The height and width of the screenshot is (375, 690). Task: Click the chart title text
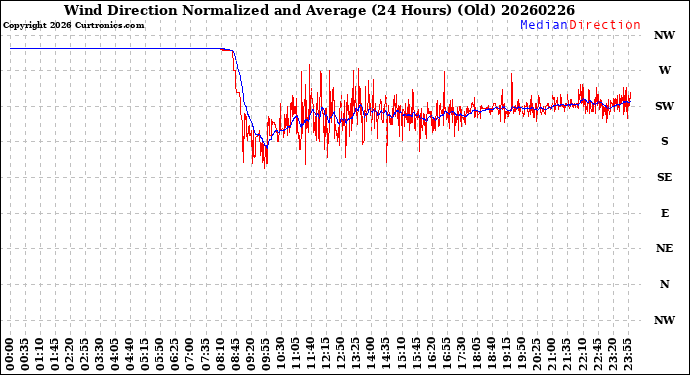click(319, 10)
